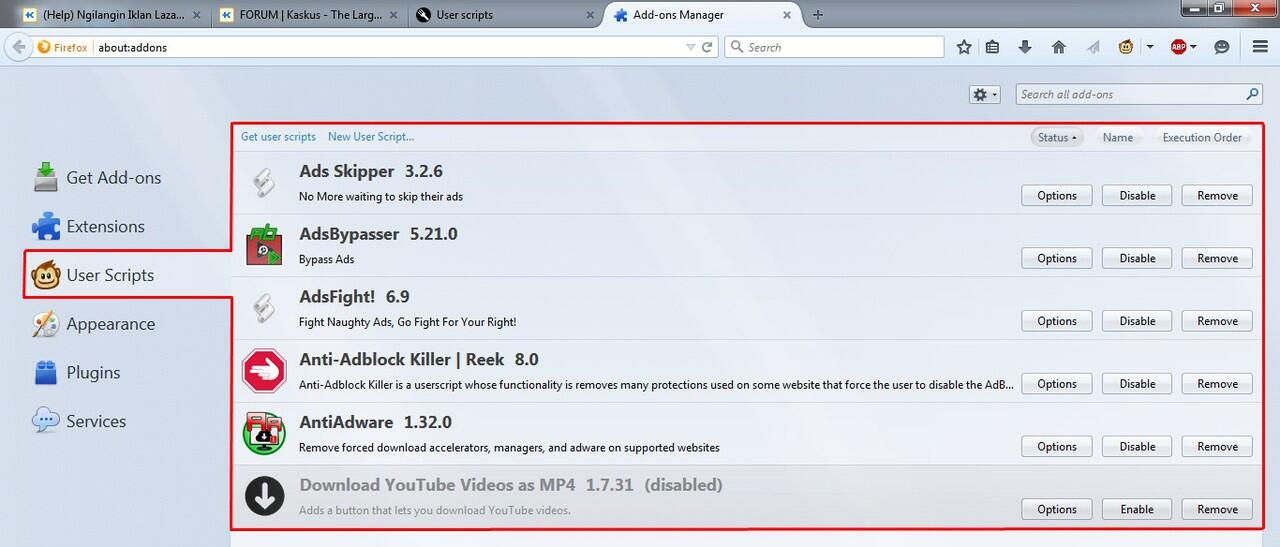Disable the AdsFight! script
The image size is (1280, 547).
pos(1137,321)
